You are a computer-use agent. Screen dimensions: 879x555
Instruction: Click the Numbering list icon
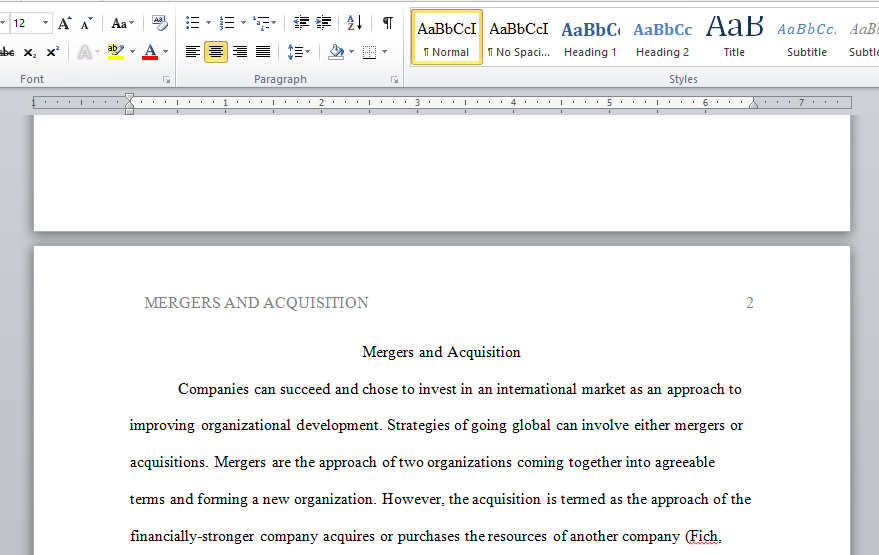[227, 23]
